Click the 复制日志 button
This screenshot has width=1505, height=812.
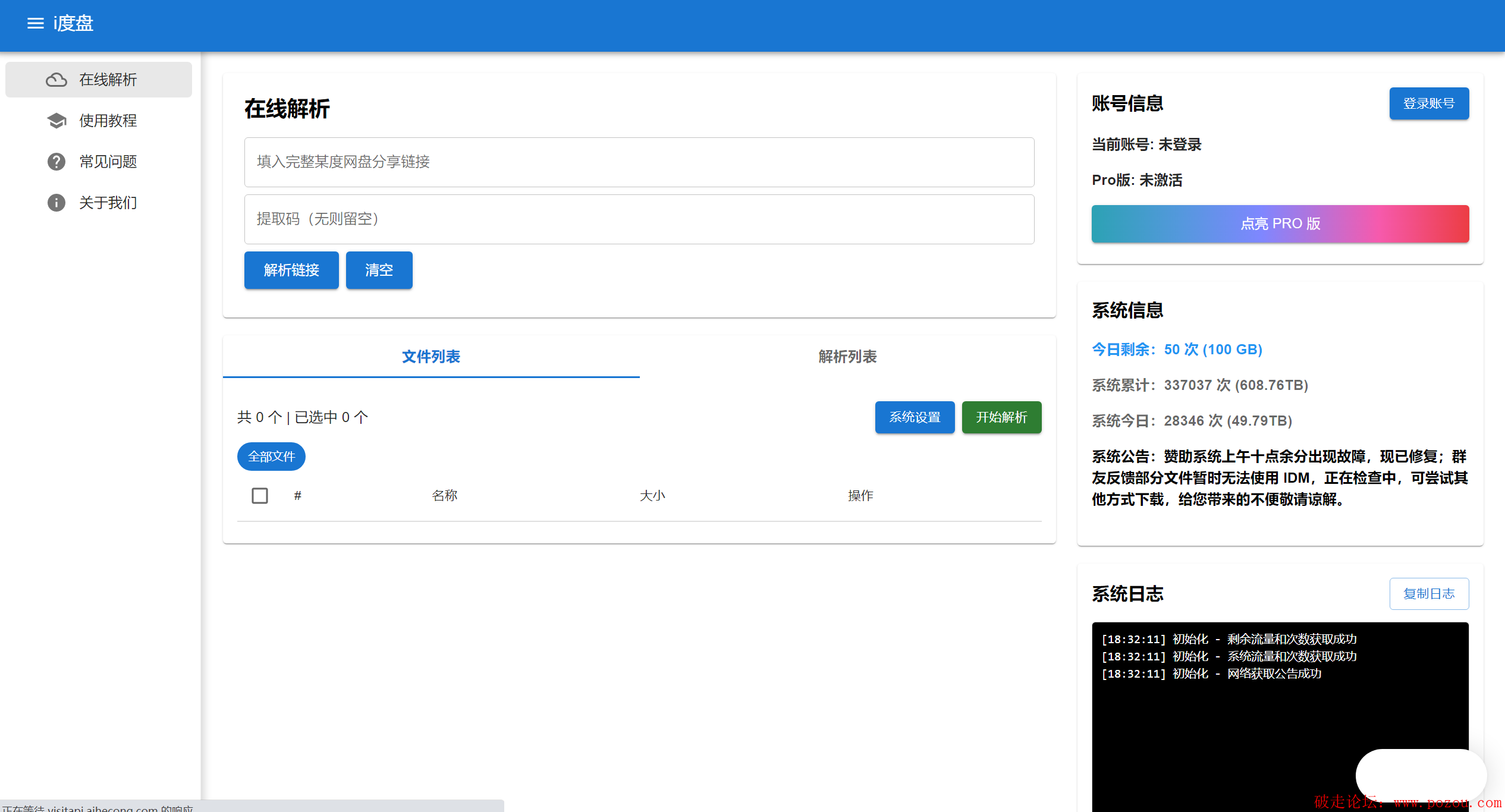coord(1429,594)
